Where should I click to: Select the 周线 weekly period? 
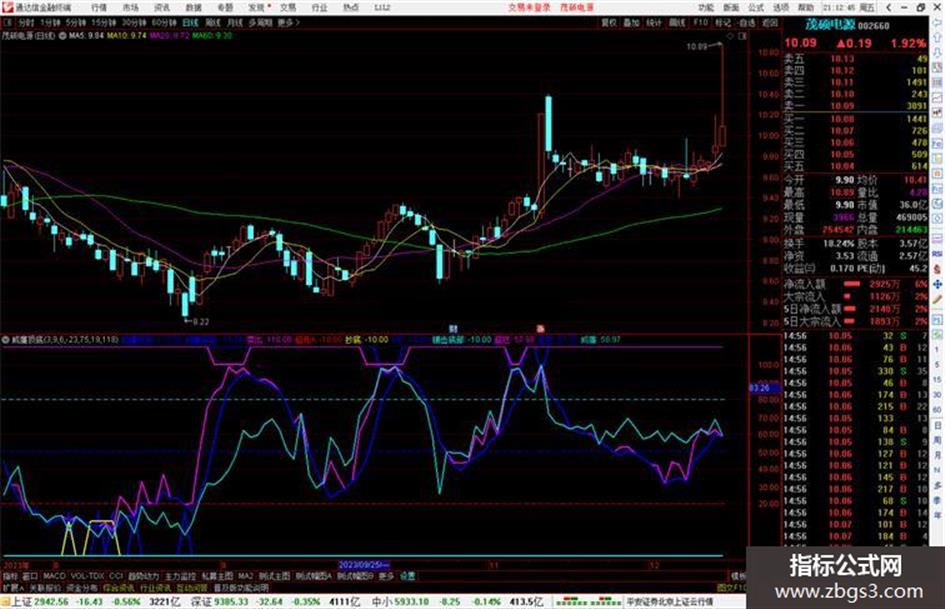(x=212, y=23)
